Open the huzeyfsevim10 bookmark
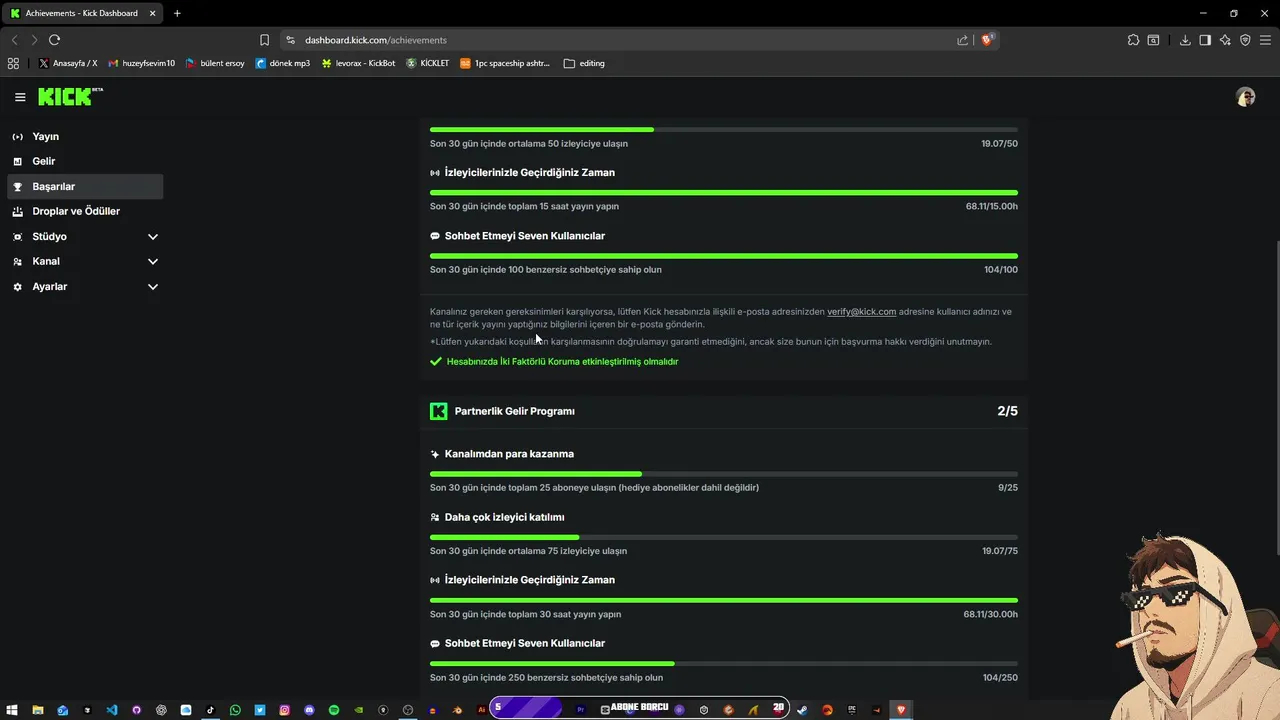 (x=141, y=63)
